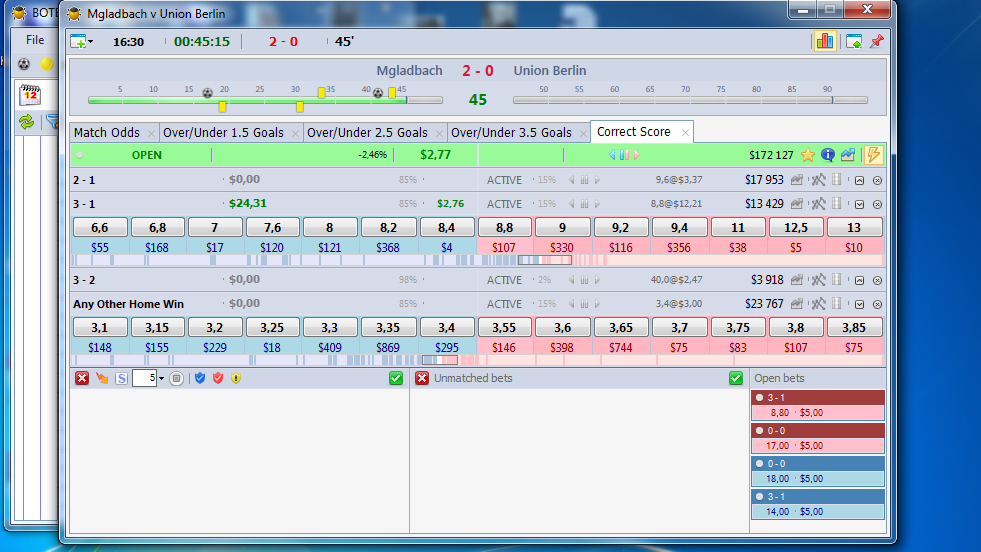The height and width of the screenshot is (552, 981).
Task: Click the Any Other Home Win ladder strip
Action: (x=477, y=360)
